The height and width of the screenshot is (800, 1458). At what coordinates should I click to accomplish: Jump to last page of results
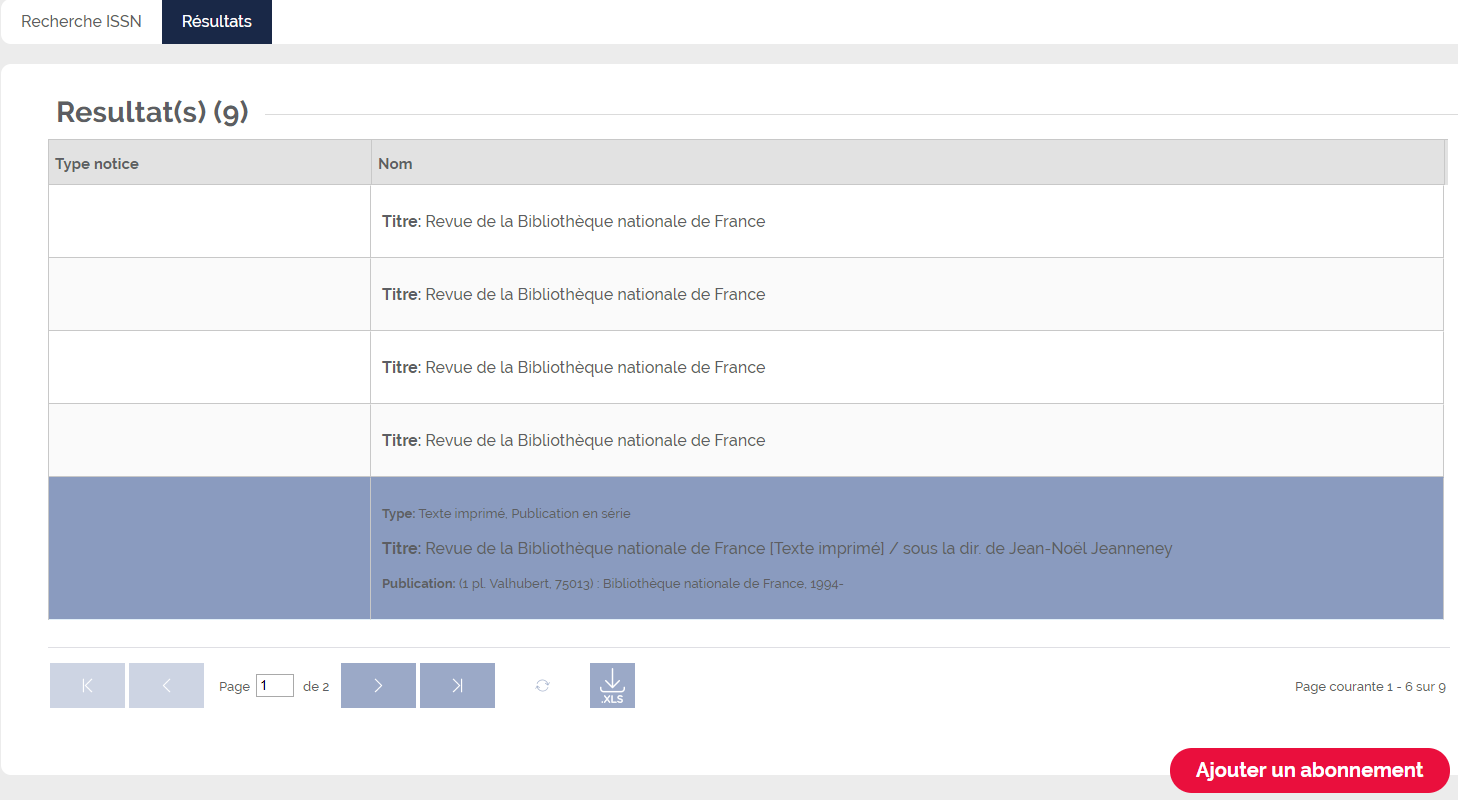coord(457,686)
